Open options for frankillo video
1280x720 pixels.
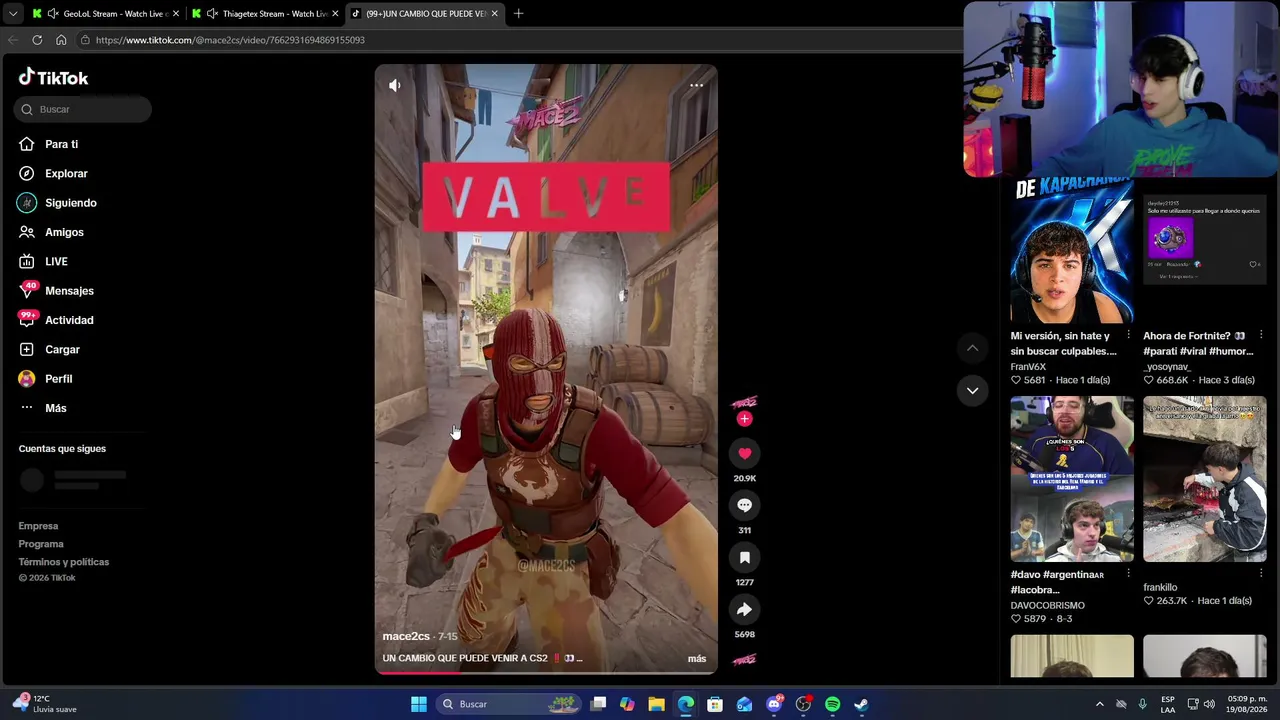point(1260,574)
